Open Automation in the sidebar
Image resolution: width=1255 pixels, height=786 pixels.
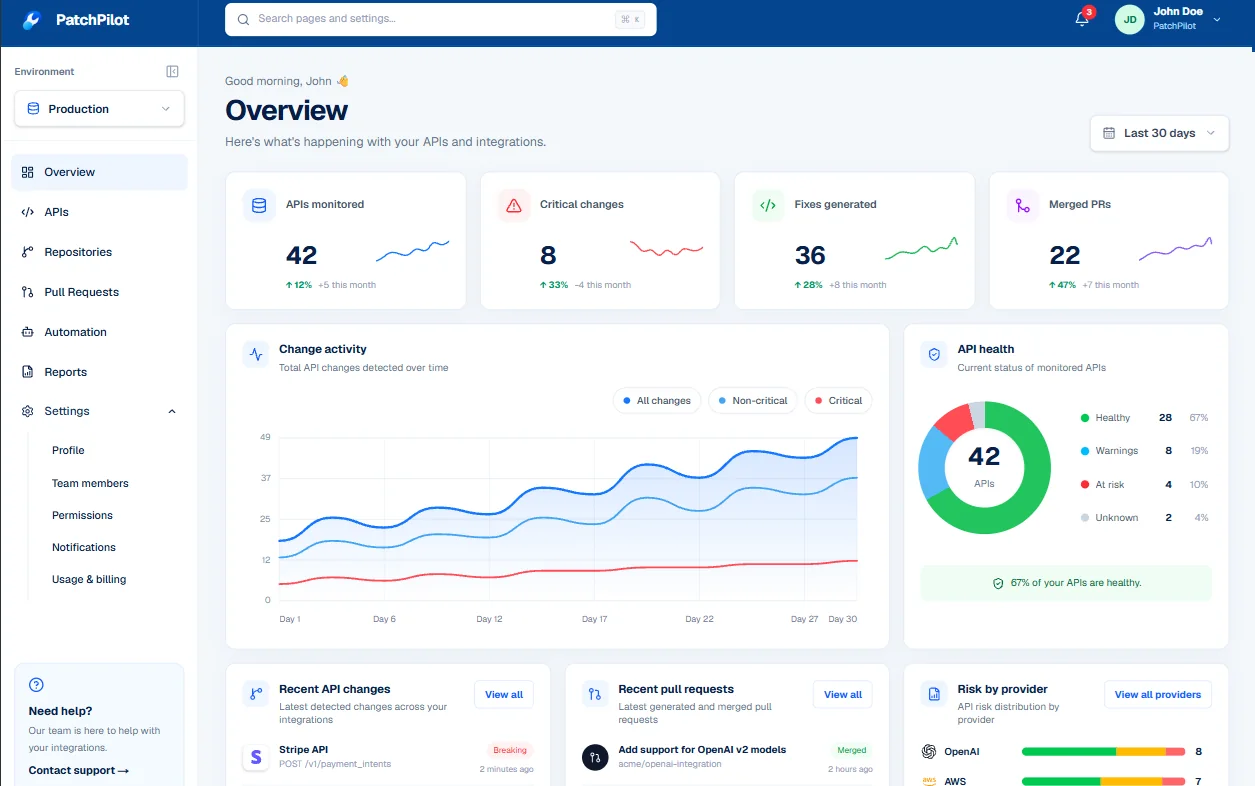tap(99, 332)
